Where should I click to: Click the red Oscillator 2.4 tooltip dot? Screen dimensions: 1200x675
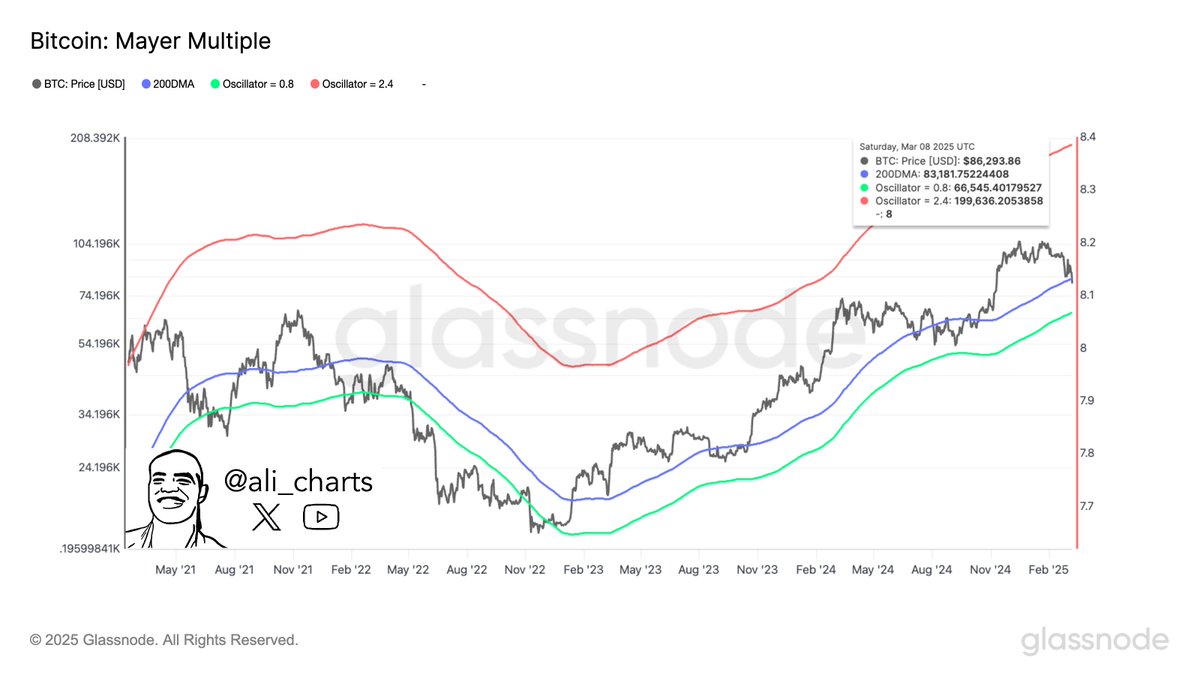tap(864, 201)
